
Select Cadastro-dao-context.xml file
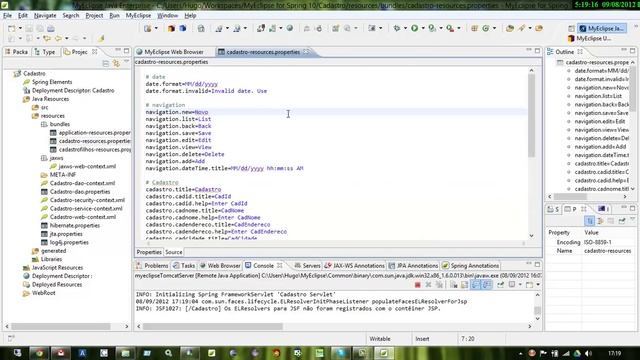(x=82, y=183)
